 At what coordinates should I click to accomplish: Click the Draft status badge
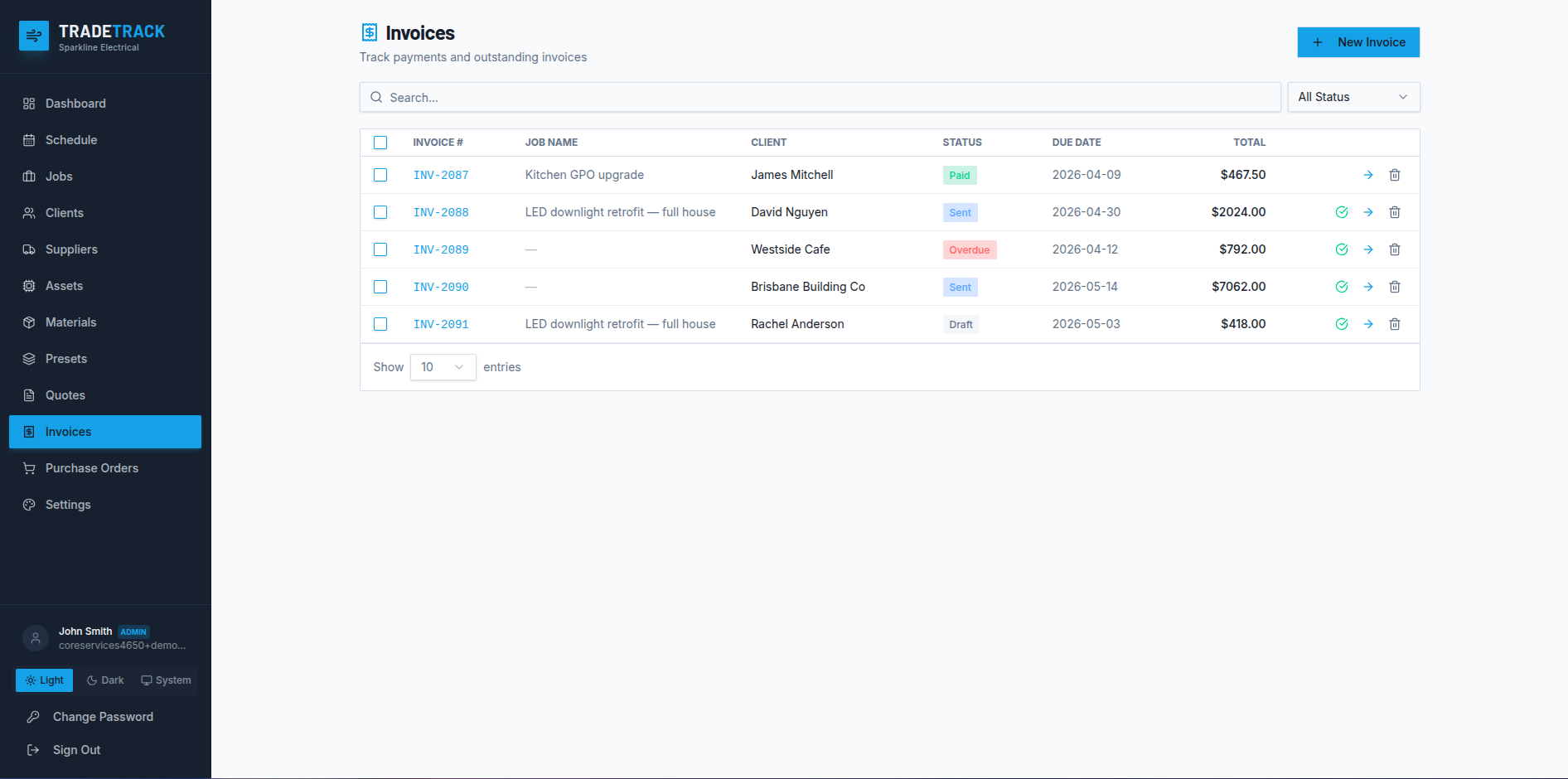coord(961,324)
